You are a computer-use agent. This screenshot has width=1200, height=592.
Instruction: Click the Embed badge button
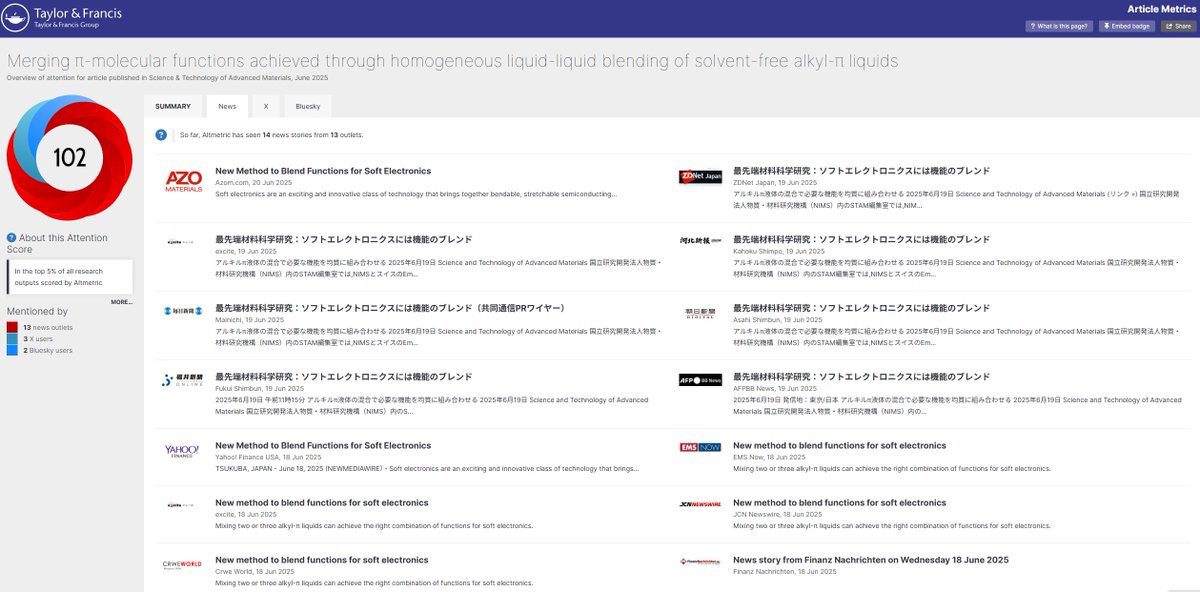point(1127,26)
